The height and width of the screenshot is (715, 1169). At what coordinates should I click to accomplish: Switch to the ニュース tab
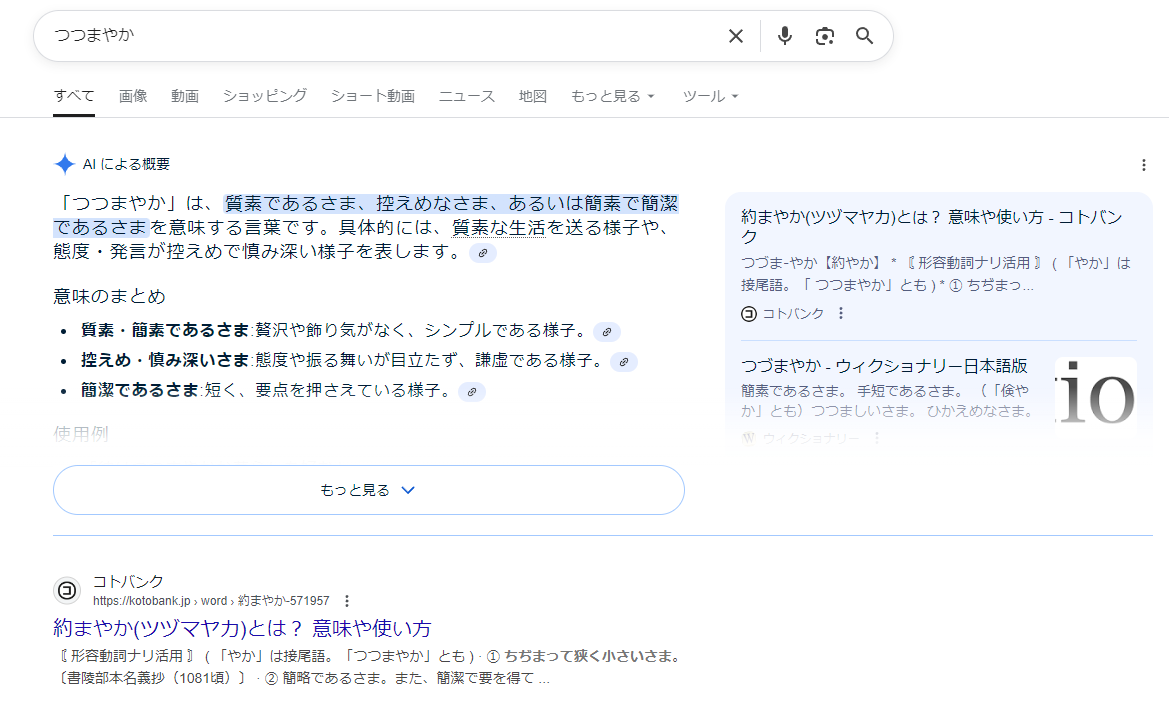point(466,96)
